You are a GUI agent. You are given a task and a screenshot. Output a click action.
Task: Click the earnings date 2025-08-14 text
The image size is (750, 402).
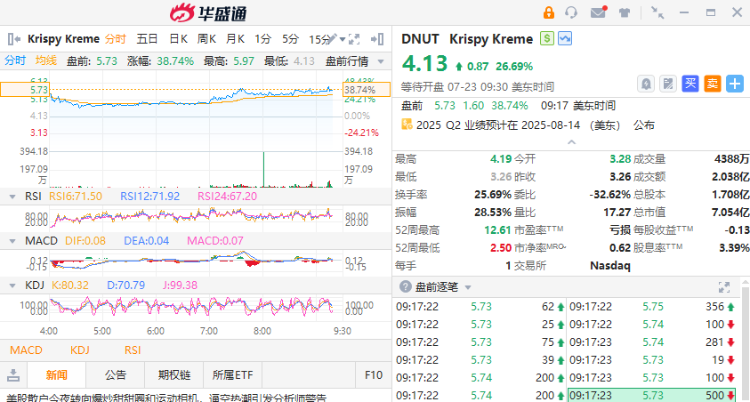(x=550, y=125)
